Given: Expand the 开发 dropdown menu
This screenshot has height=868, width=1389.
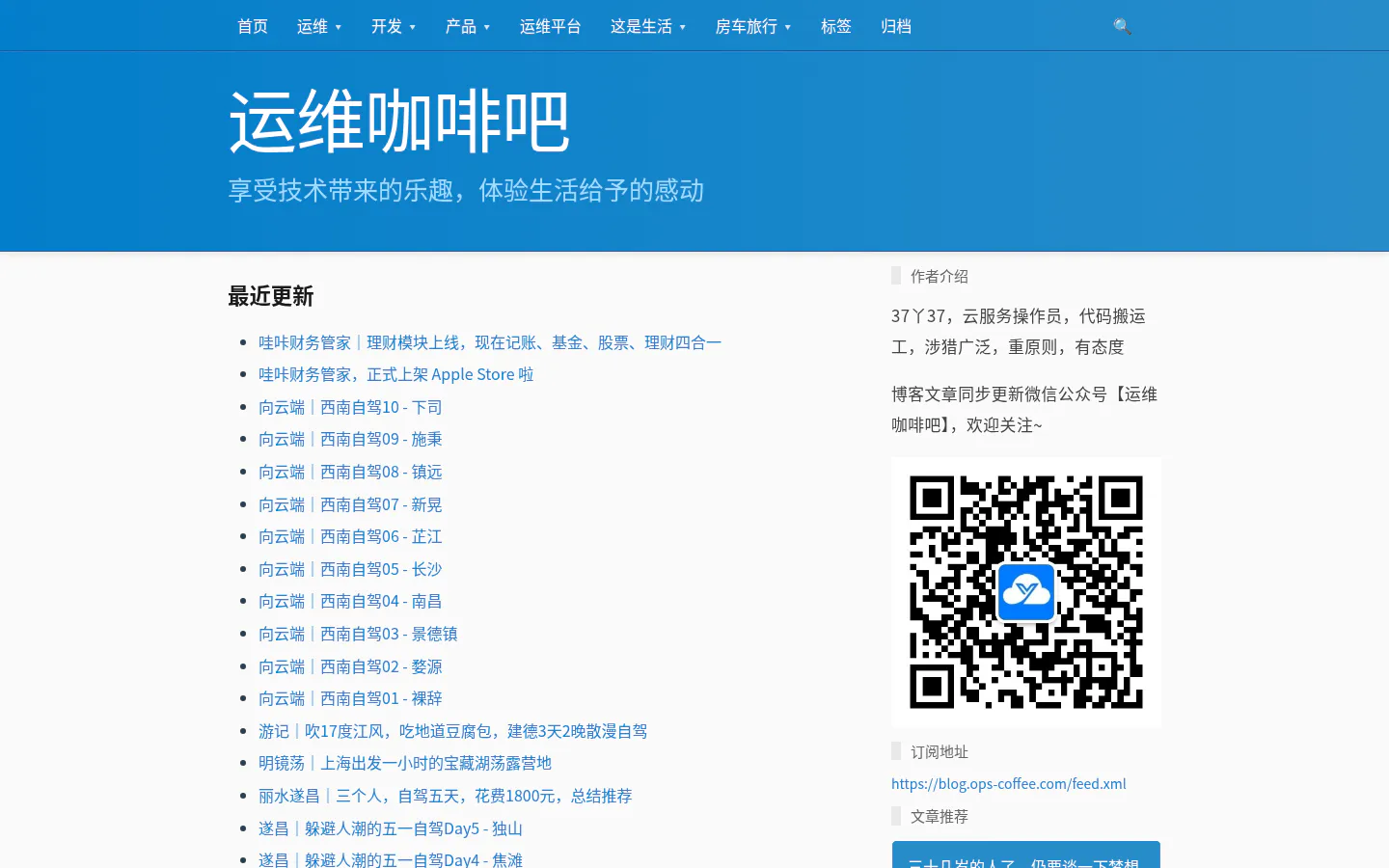Looking at the screenshot, I should 394,26.
